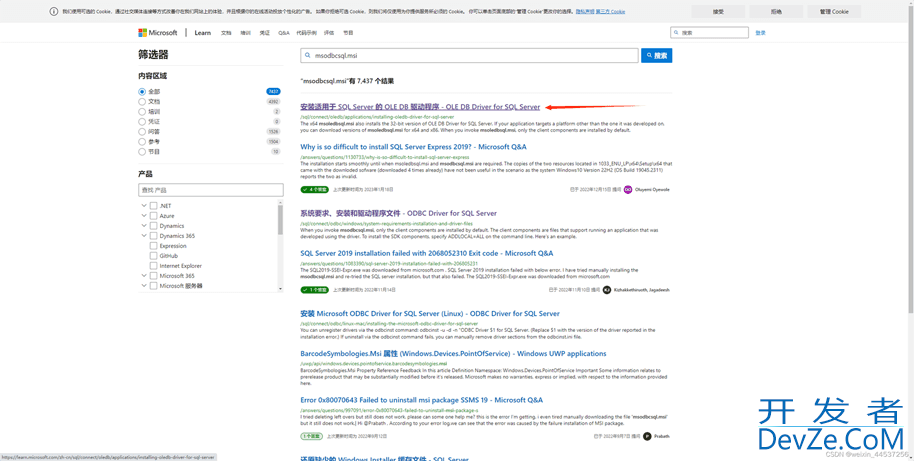
Task: Open the OLE DB Driver for SQL Server result
Action: (420, 107)
